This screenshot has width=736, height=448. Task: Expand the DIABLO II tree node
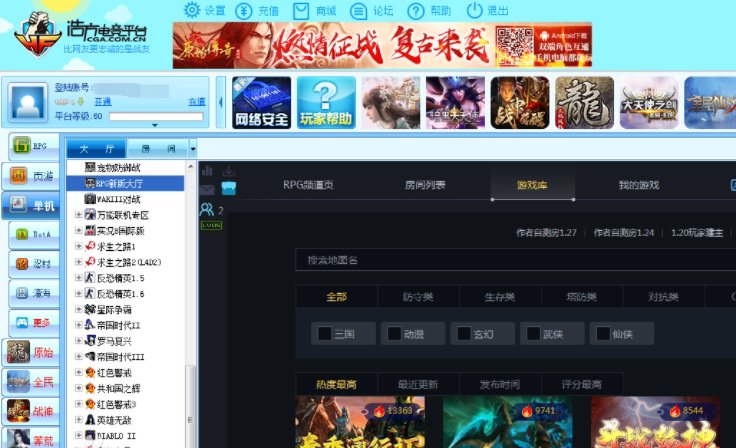click(x=78, y=435)
